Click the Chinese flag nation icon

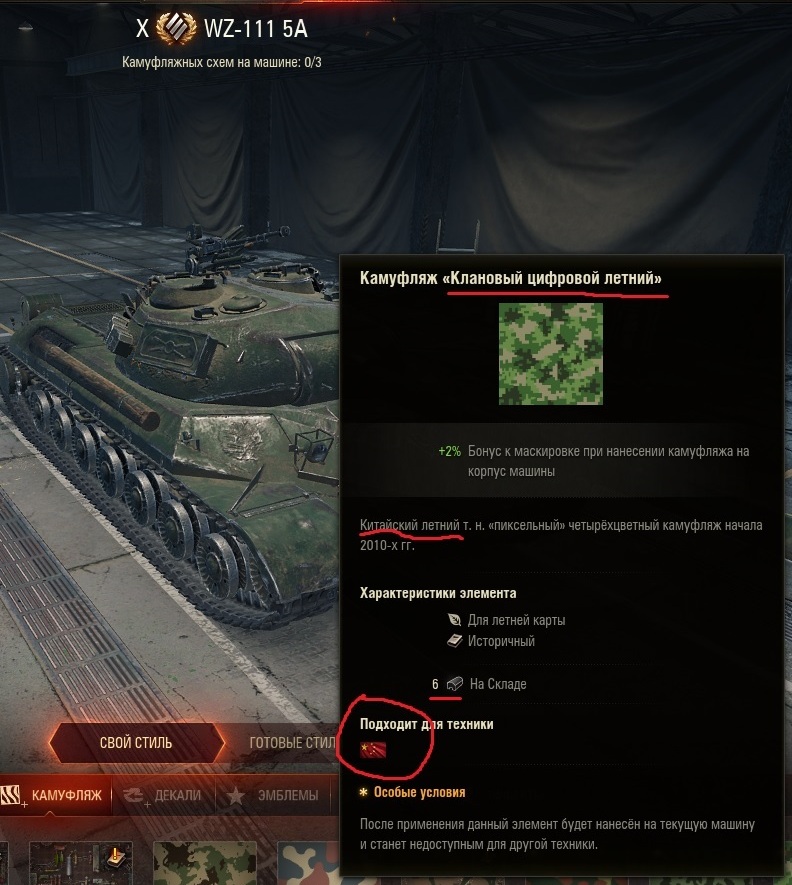pyautogui.click(x=373, y=750)
